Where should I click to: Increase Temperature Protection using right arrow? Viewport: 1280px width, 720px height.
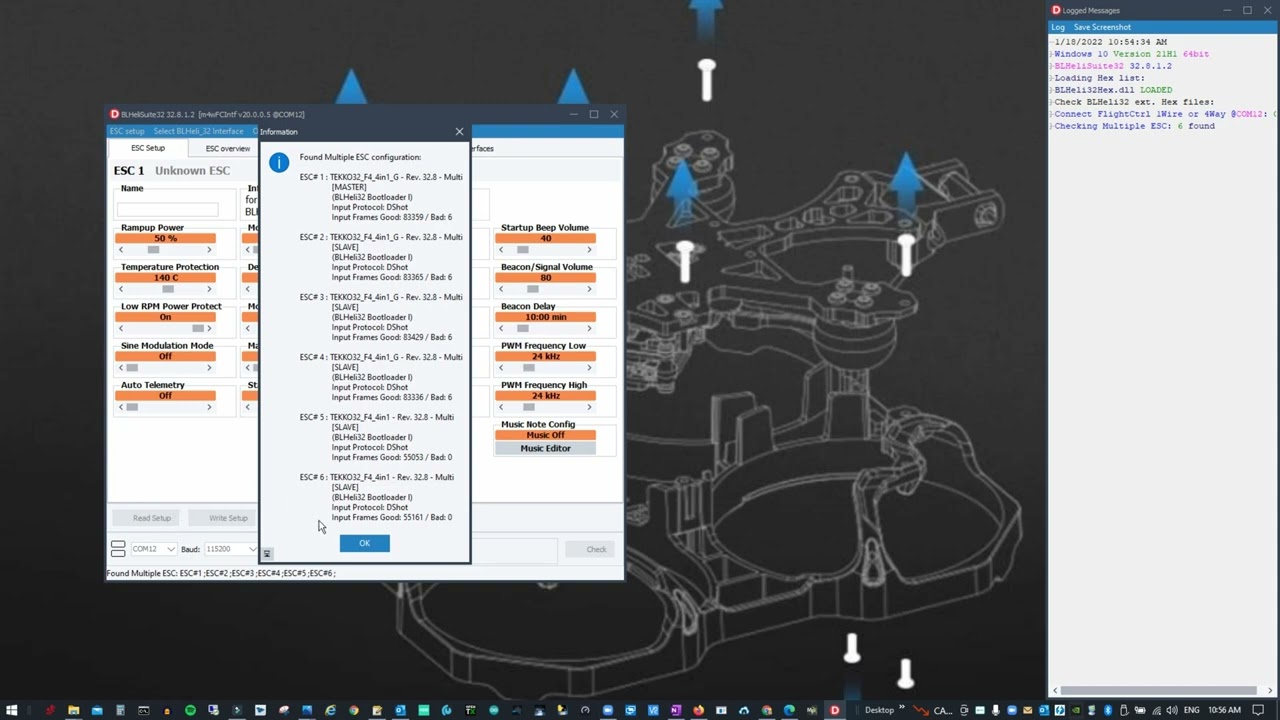click(x=209, y=289)
